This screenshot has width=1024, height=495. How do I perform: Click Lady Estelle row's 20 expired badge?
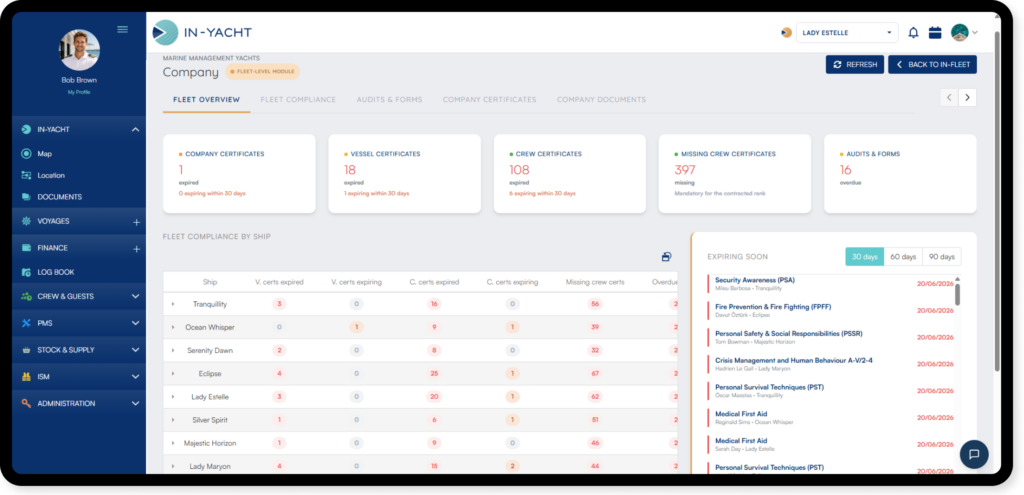click(434, 396)
